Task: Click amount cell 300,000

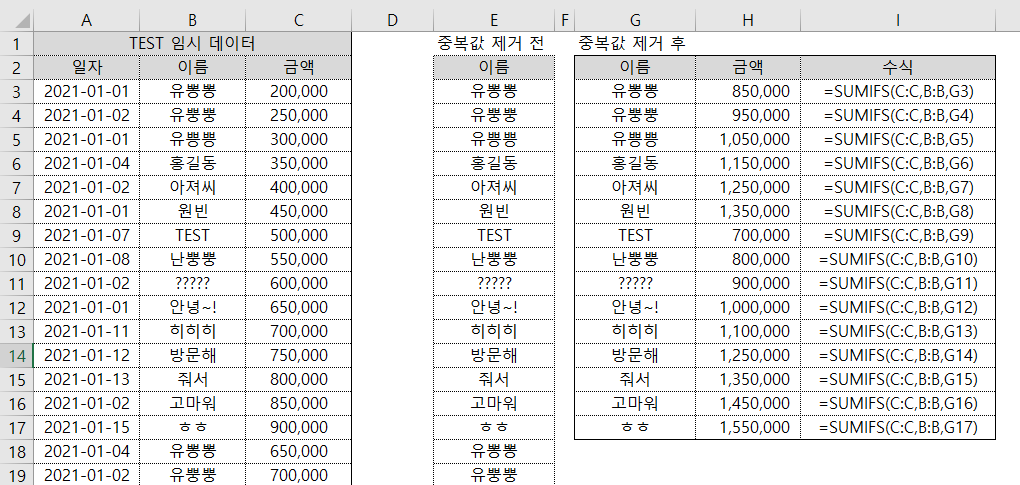Action: pos(299,139)
